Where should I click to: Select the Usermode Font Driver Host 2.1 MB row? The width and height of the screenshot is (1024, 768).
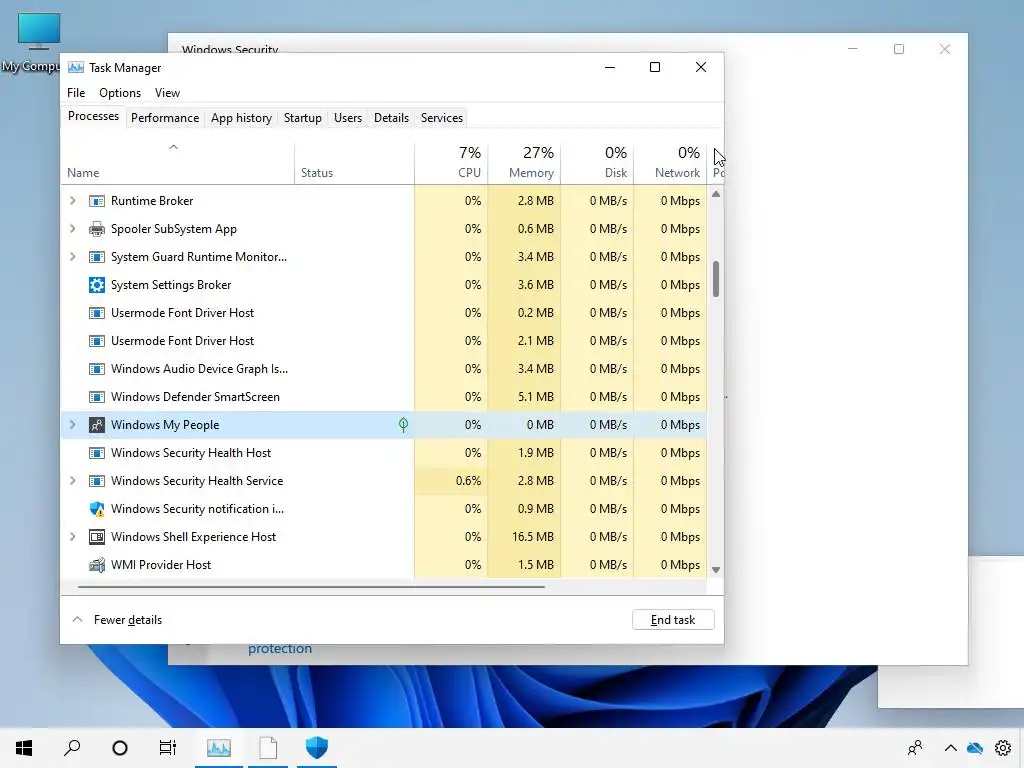click(384, 341)
